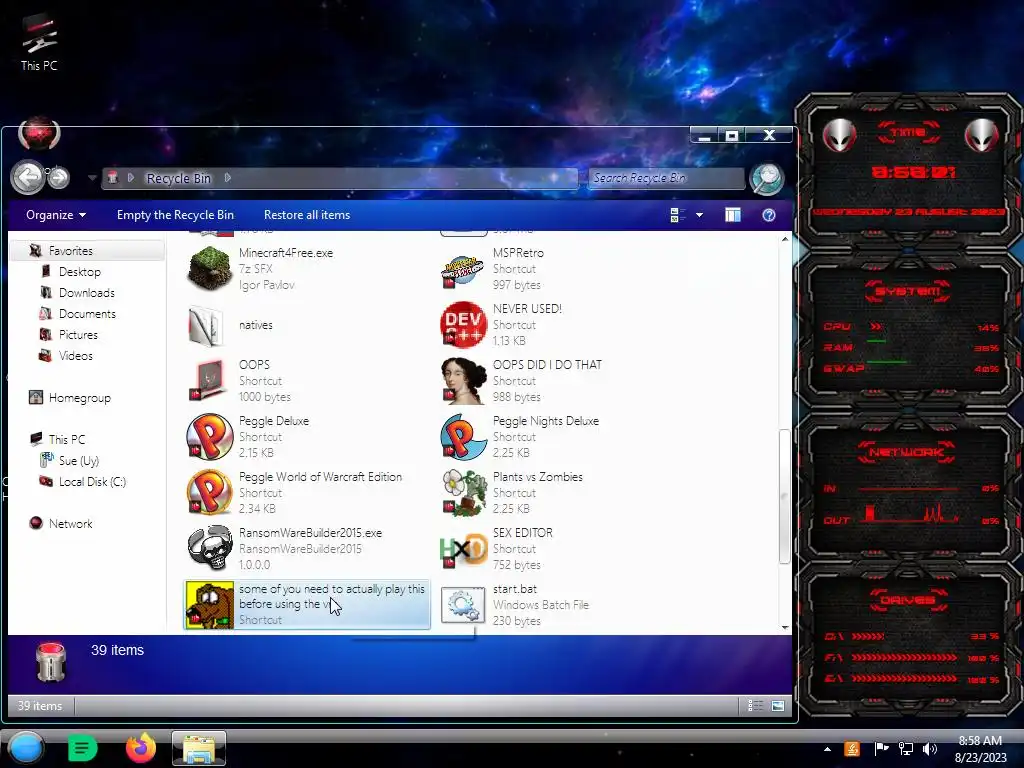
Task: Open view options dropdown arrow
Action: 699,215
